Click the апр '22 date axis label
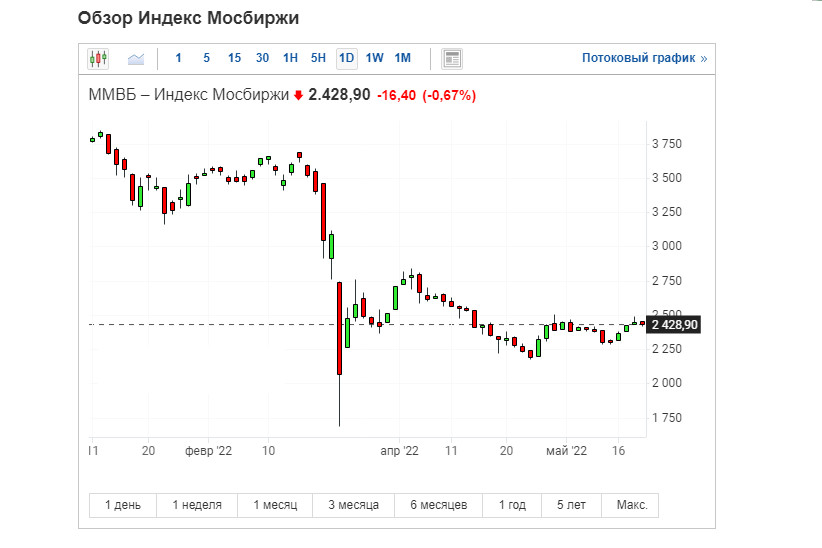822x548 pixels. [x=399, y=451]
